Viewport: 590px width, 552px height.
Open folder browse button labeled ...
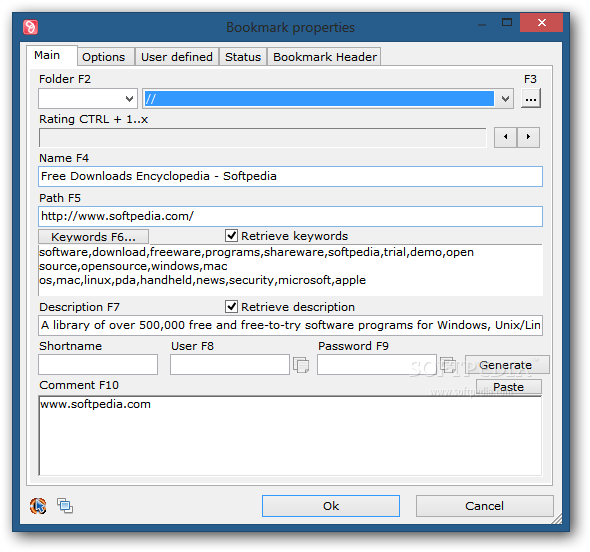coord(531,99)
